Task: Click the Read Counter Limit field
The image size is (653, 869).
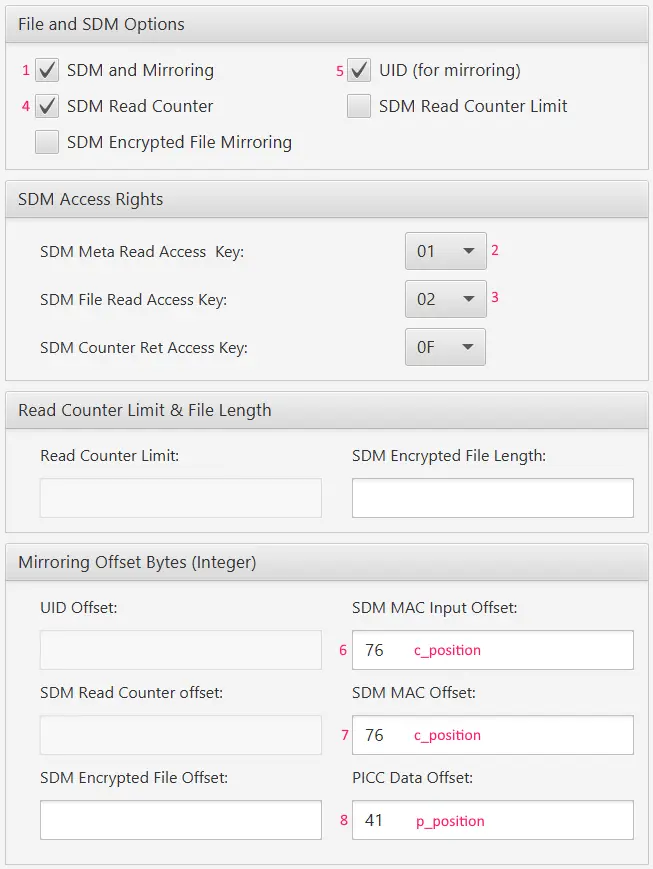Action: click(181, 498)
